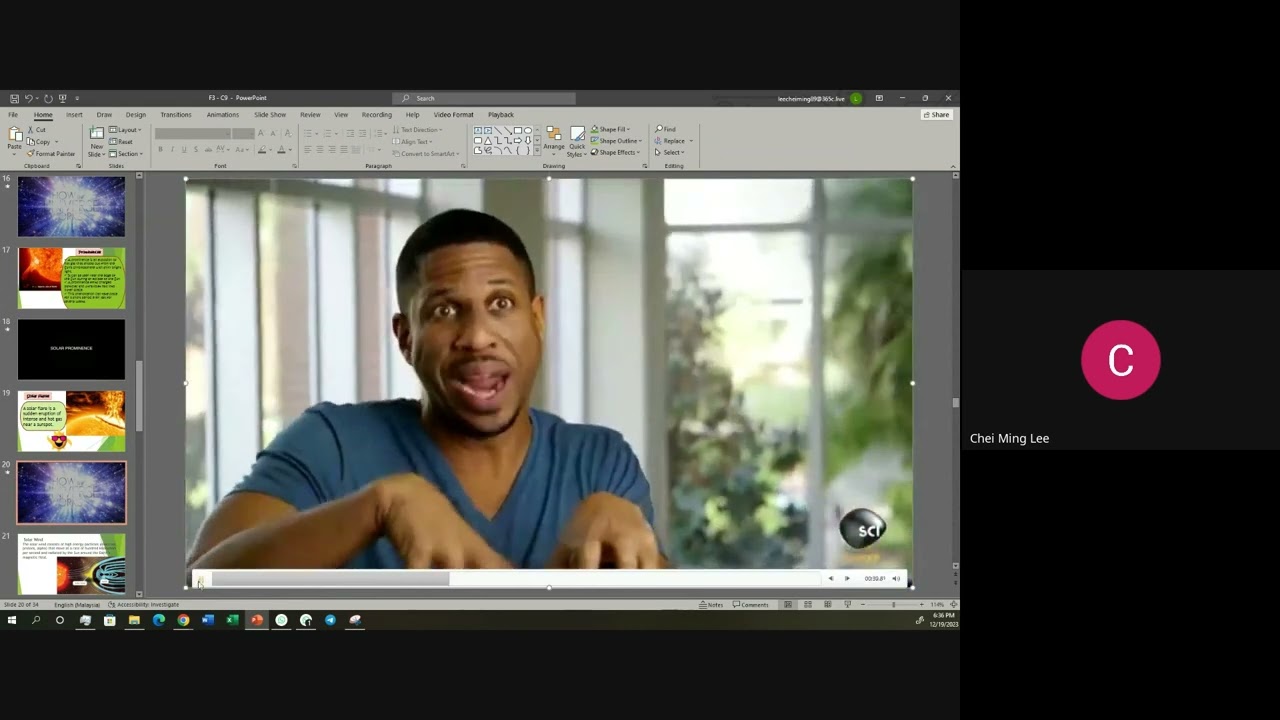Open the Video Format tab

[453, 115]
